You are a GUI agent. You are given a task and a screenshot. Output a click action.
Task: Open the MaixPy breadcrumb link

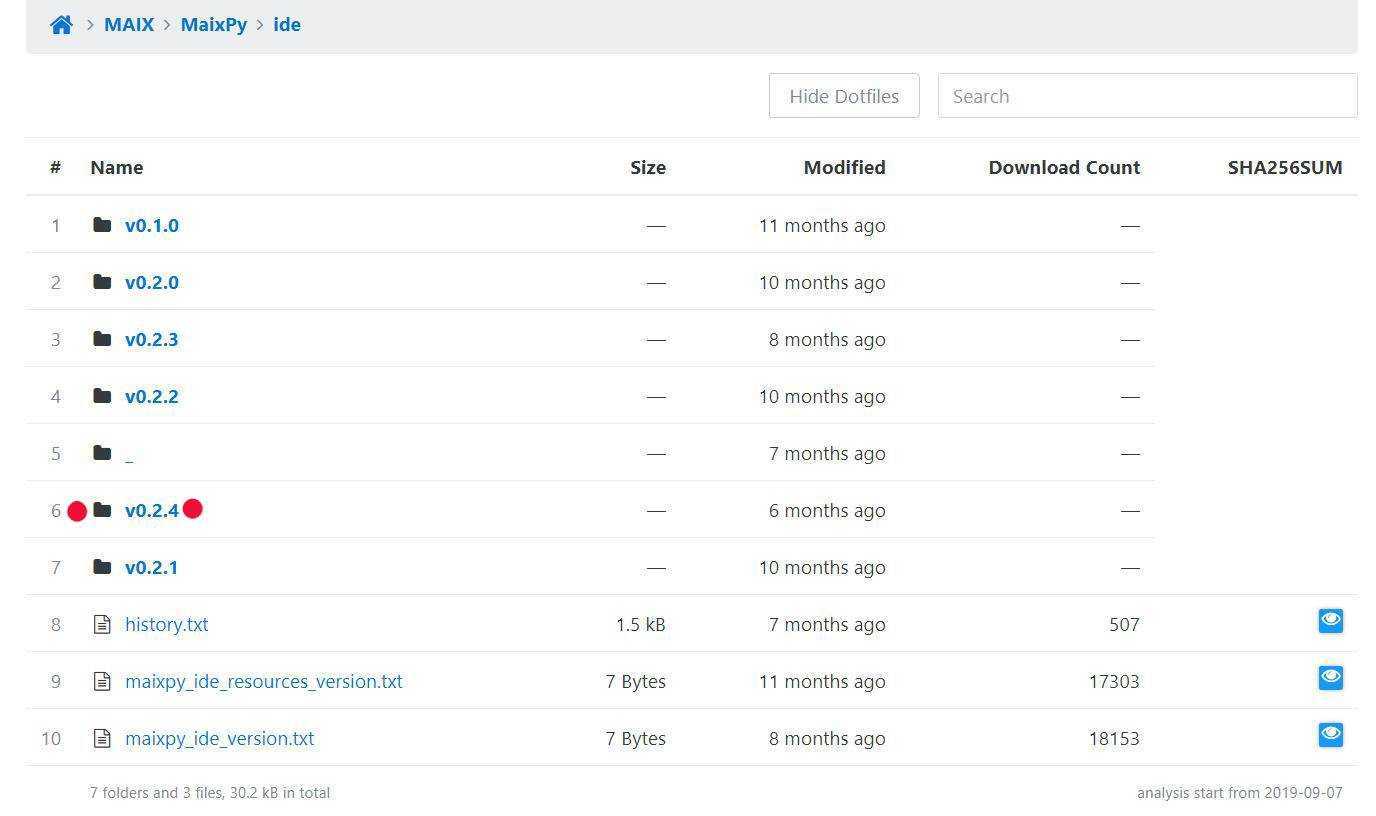(214, 25)
